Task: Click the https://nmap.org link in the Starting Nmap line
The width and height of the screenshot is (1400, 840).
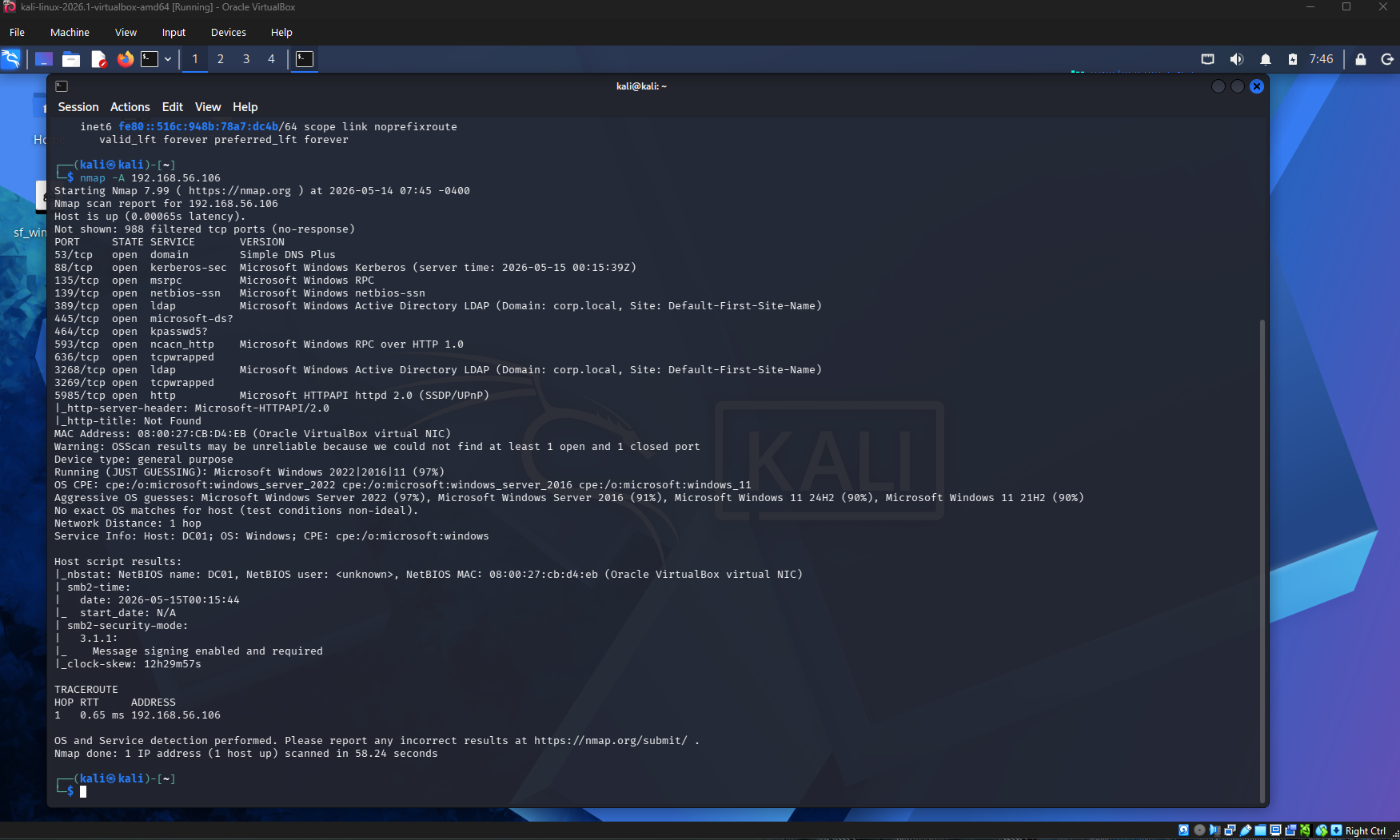Action: [x=240, y=191]
